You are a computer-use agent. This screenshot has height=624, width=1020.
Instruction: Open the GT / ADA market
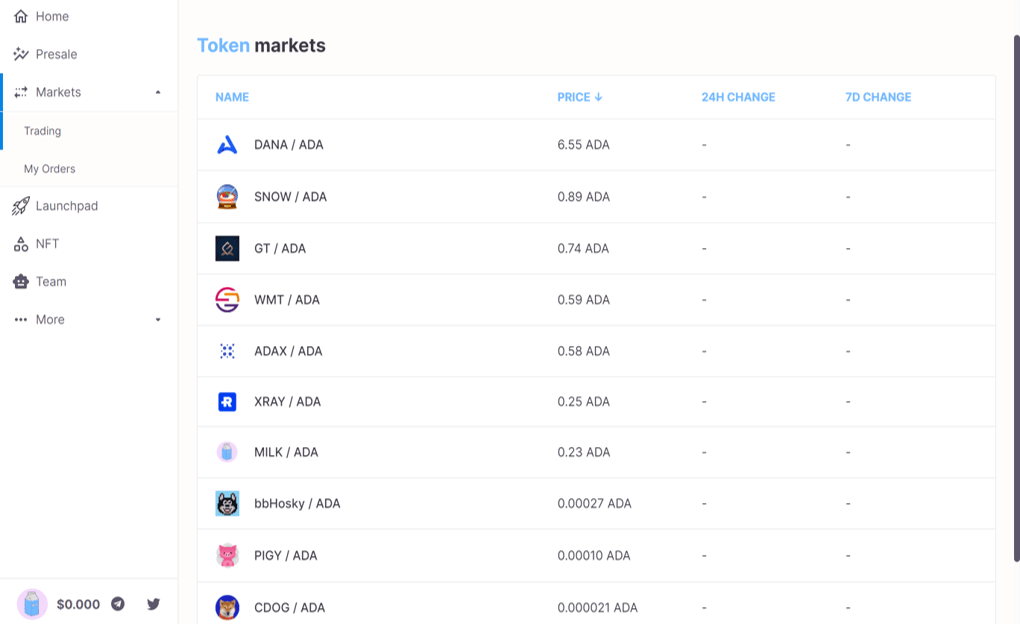(280, 249)
